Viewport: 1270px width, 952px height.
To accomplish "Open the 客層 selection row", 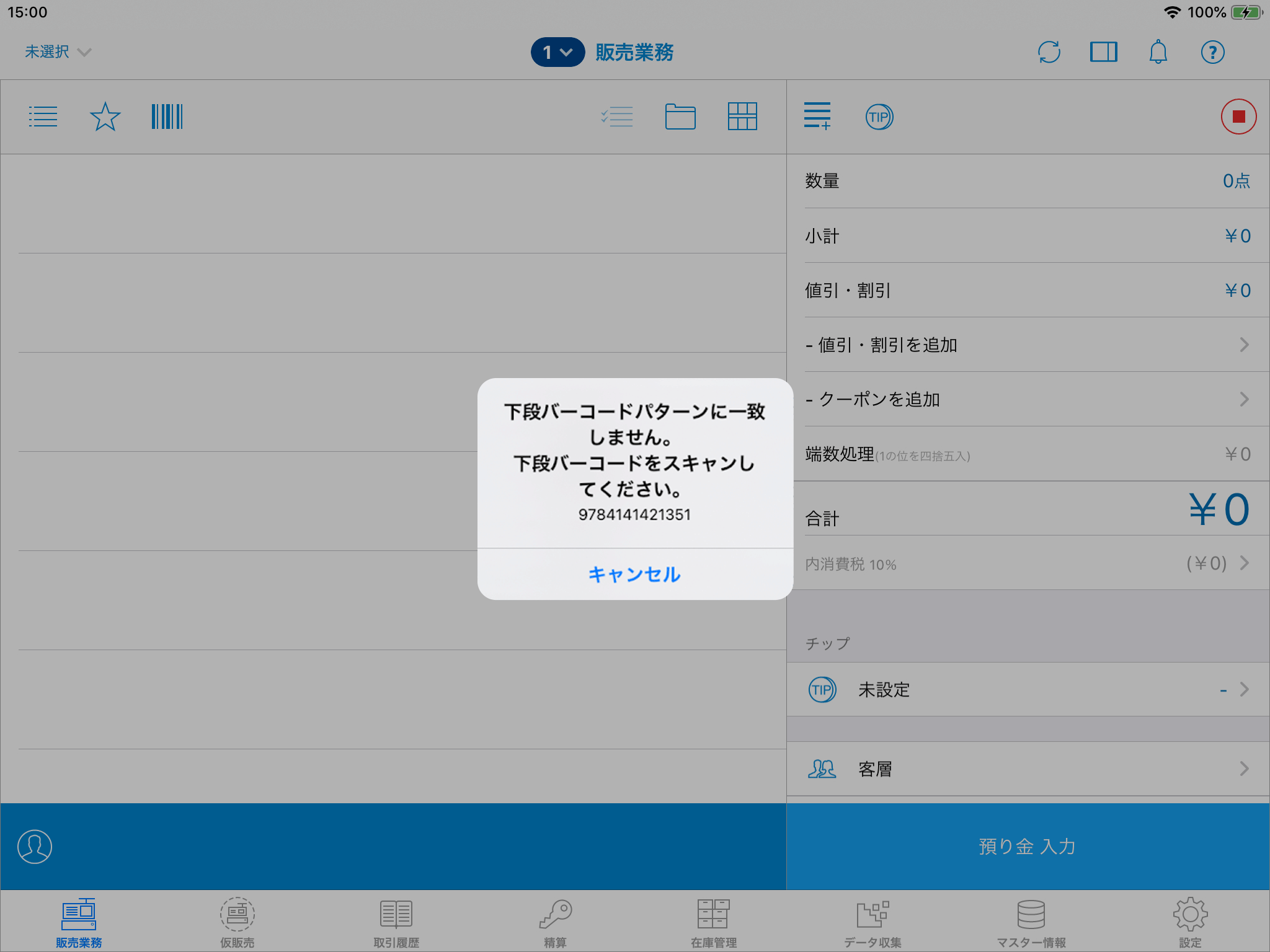I will click(x=1028, y=769).
